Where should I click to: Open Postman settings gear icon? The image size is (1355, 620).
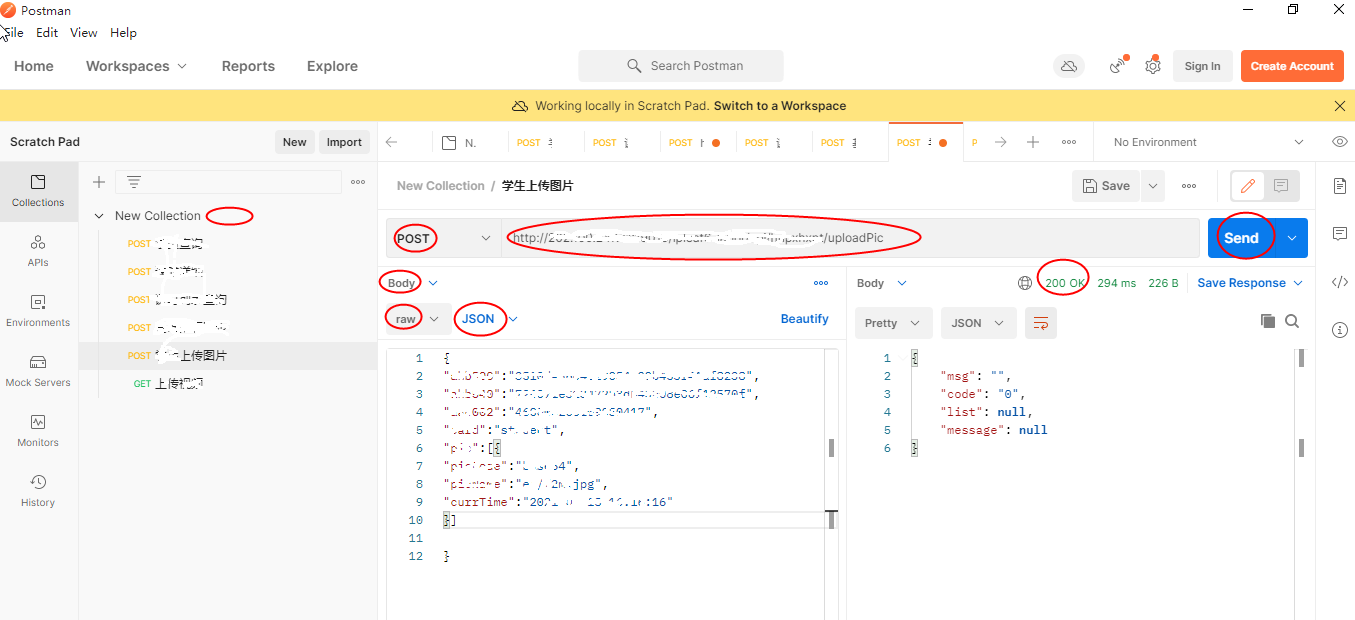pyautogui.click(x=1153, y=66)
